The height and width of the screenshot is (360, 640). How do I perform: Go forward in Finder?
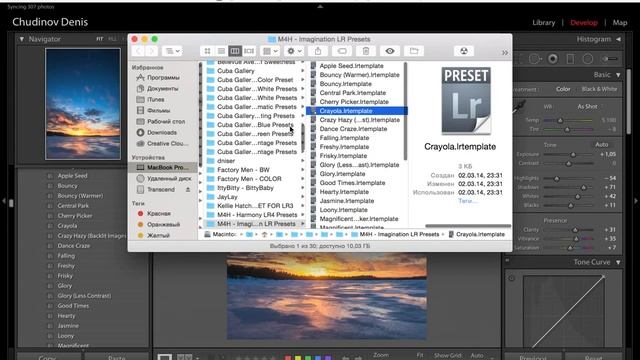tap(151, 51)
